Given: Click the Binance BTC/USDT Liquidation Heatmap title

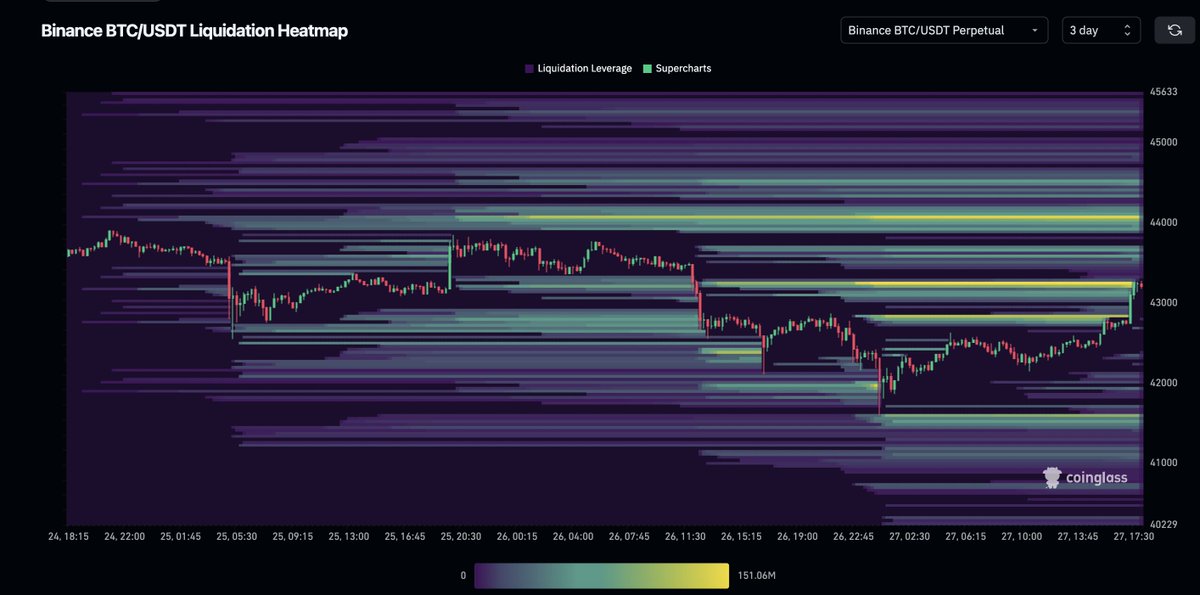Looking at the screenshot, I should tap(194, 31).
